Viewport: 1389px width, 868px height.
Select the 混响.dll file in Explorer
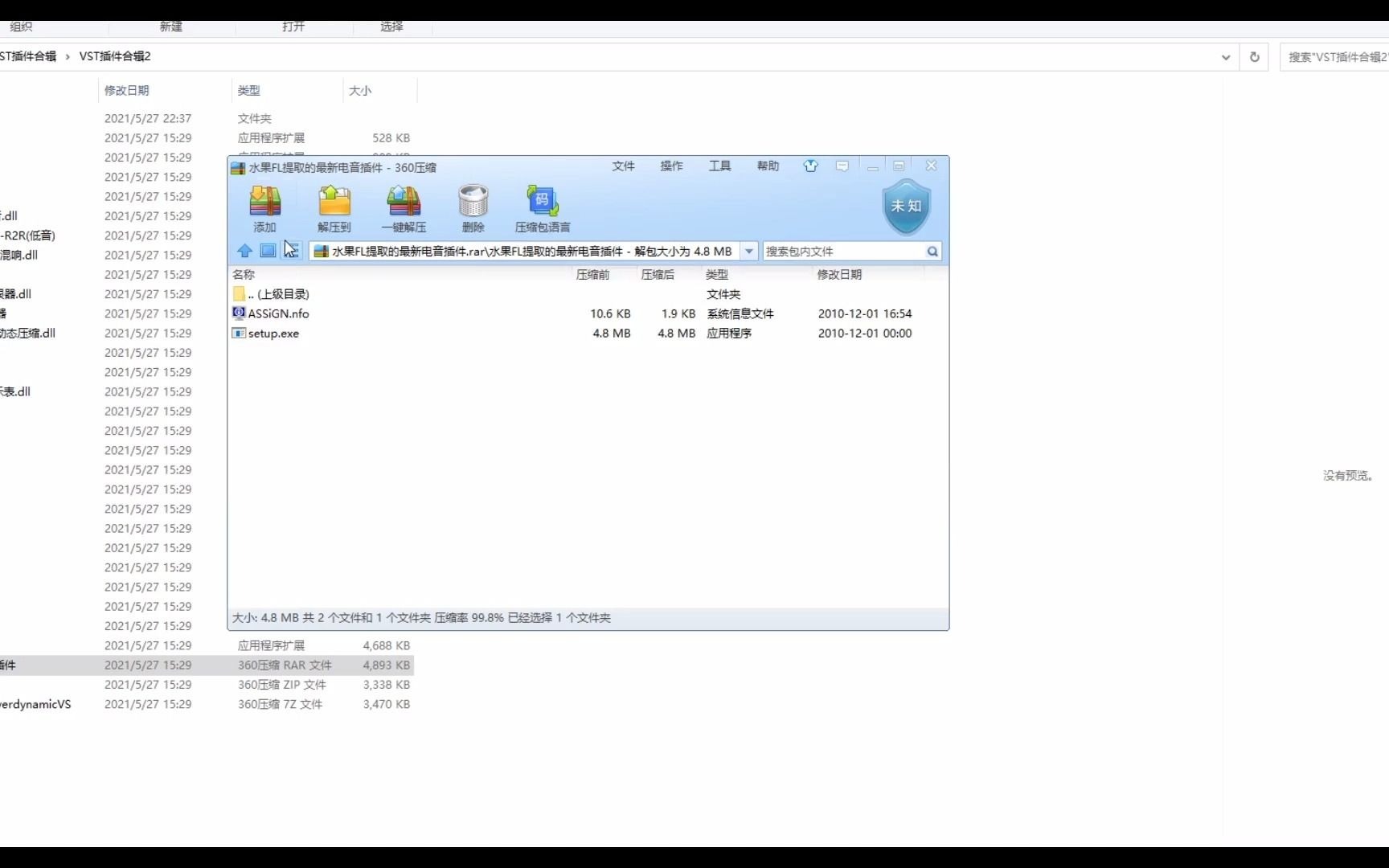pos(18,255)
